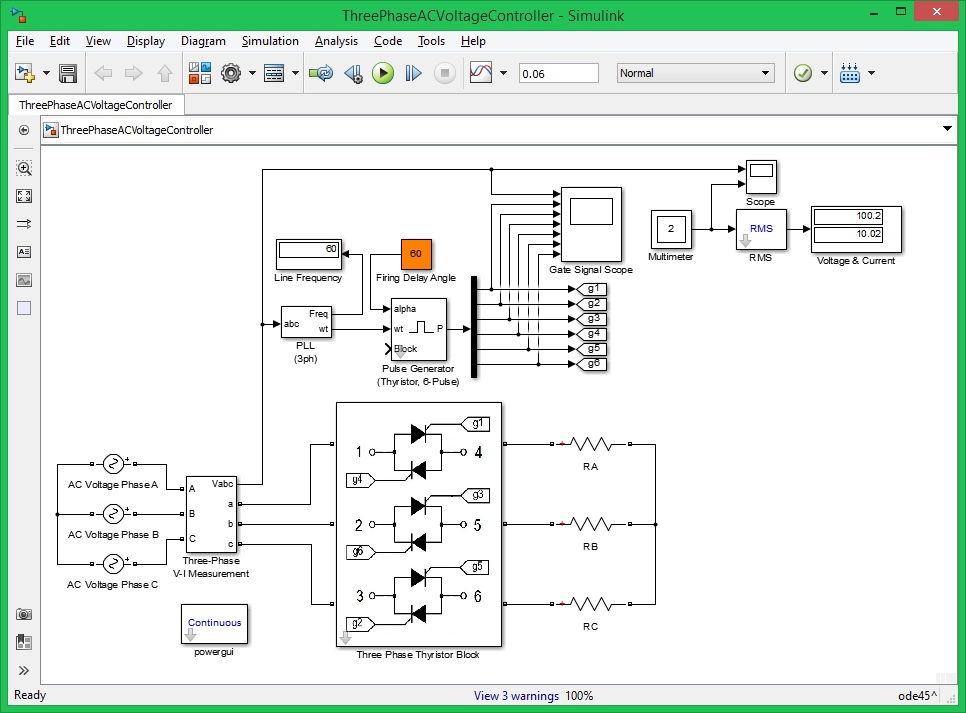Select the Zoom tool in the palette
This screenshot has width=966, height=713.
[24, 168]
